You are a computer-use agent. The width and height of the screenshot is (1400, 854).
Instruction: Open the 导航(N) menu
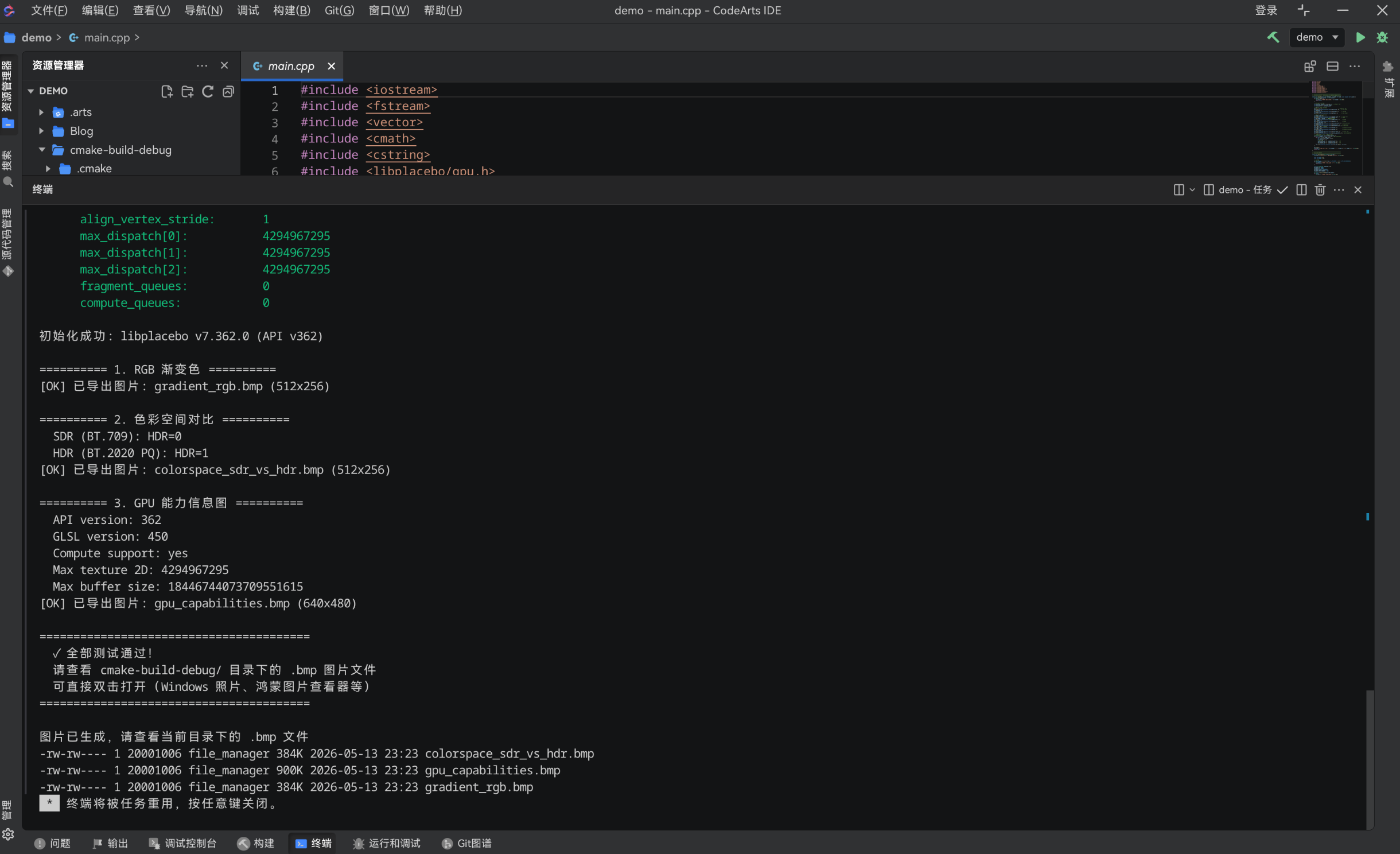coord(203,10)
